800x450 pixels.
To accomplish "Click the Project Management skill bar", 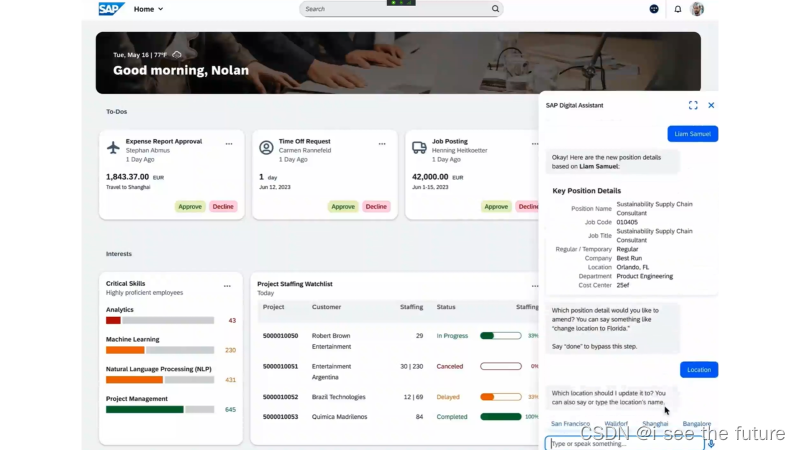I will (x=160, y=409).
